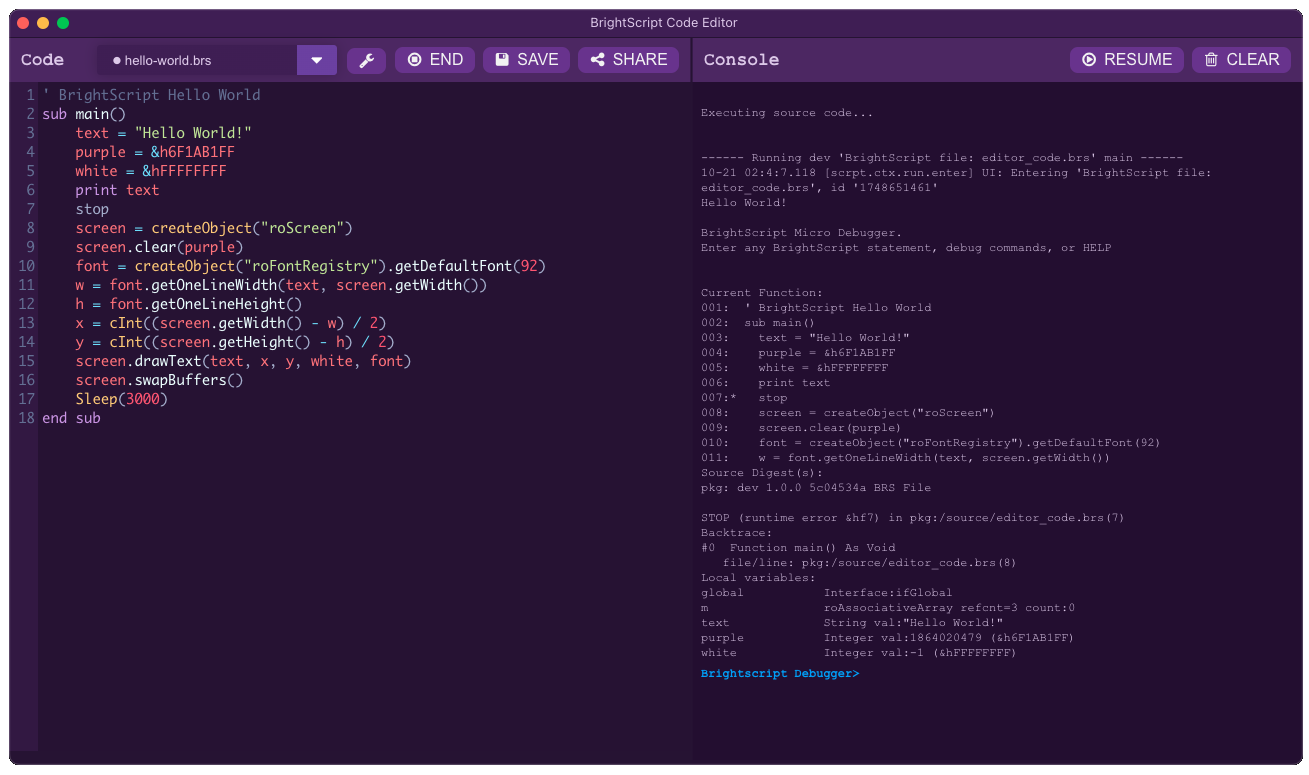This screenshot has width=1309, height=775.
Task: Click the wrench settings icon
Action: (366, 60)
